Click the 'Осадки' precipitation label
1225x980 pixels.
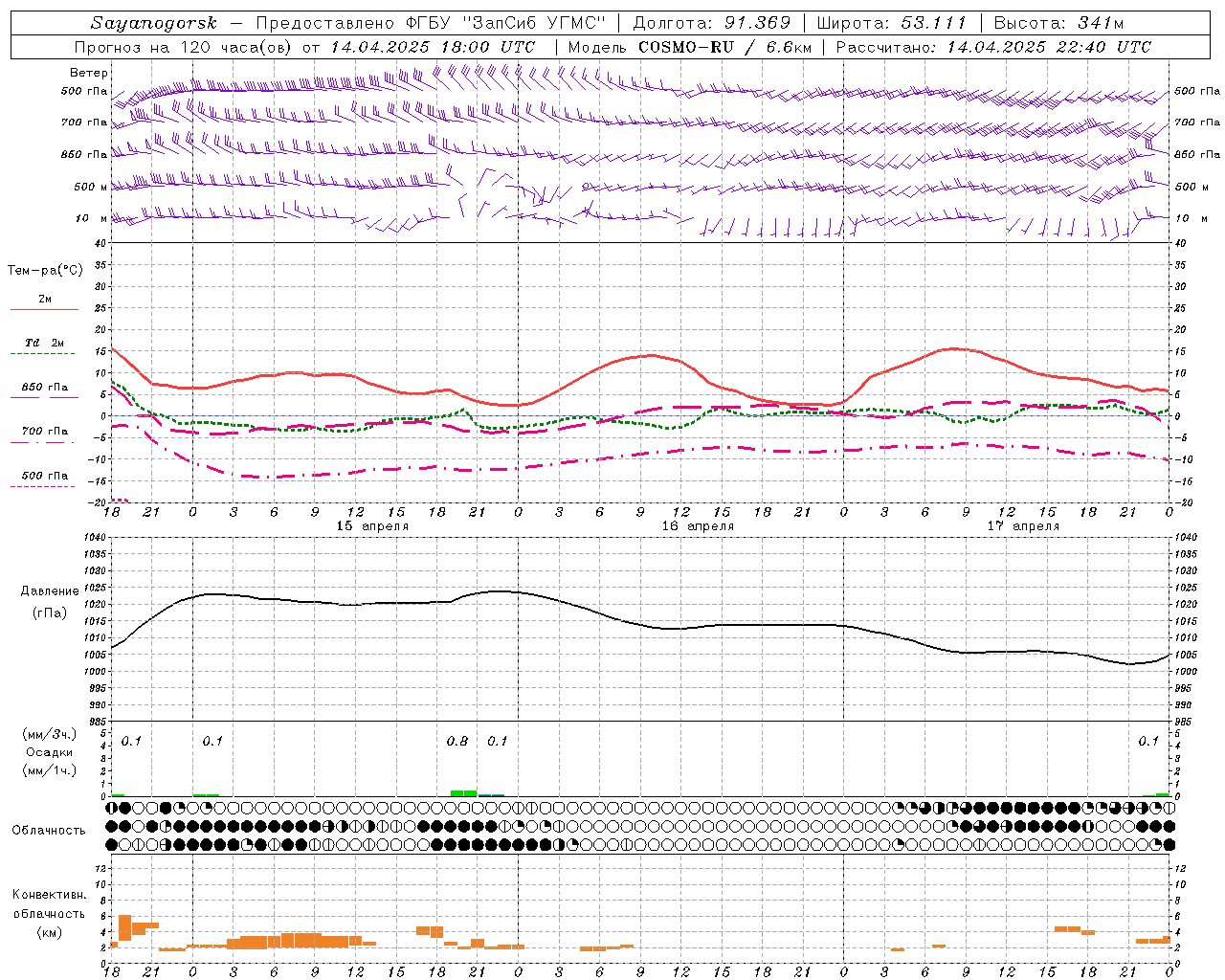(49, 752)
